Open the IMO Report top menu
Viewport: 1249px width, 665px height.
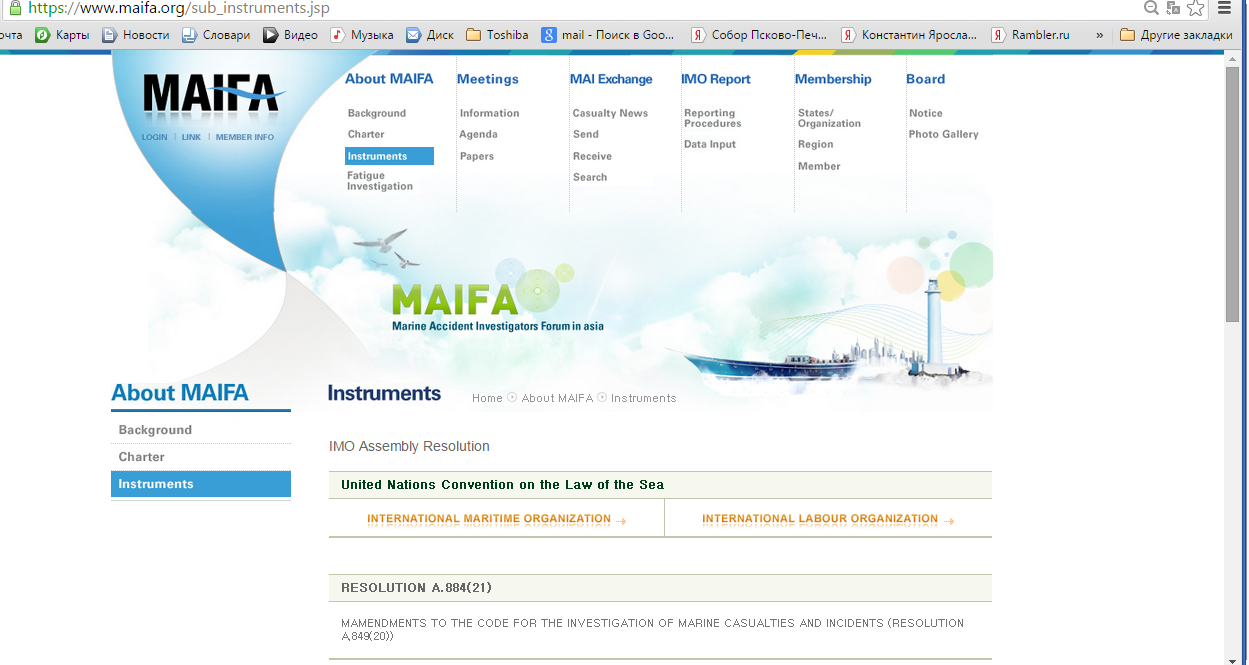point(716,79)
